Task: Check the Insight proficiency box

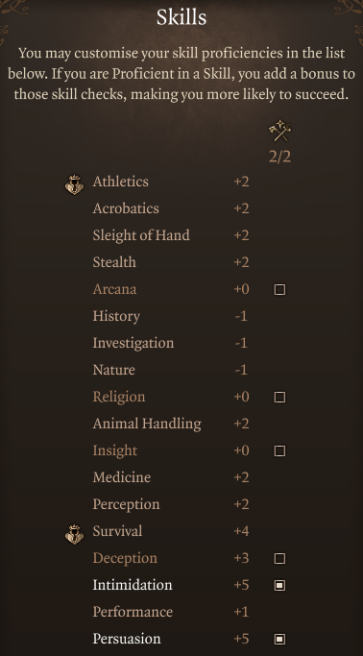Action: pyautogui.click(x=280, y=451)
